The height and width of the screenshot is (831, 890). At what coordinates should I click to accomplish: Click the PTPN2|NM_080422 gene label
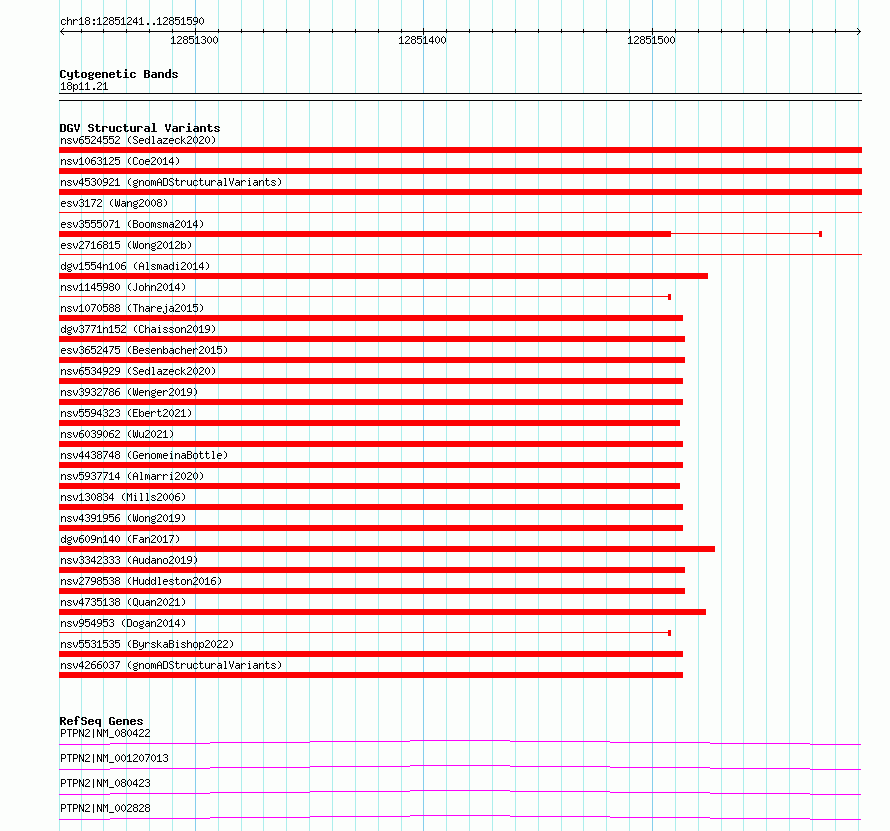(106, 733)
